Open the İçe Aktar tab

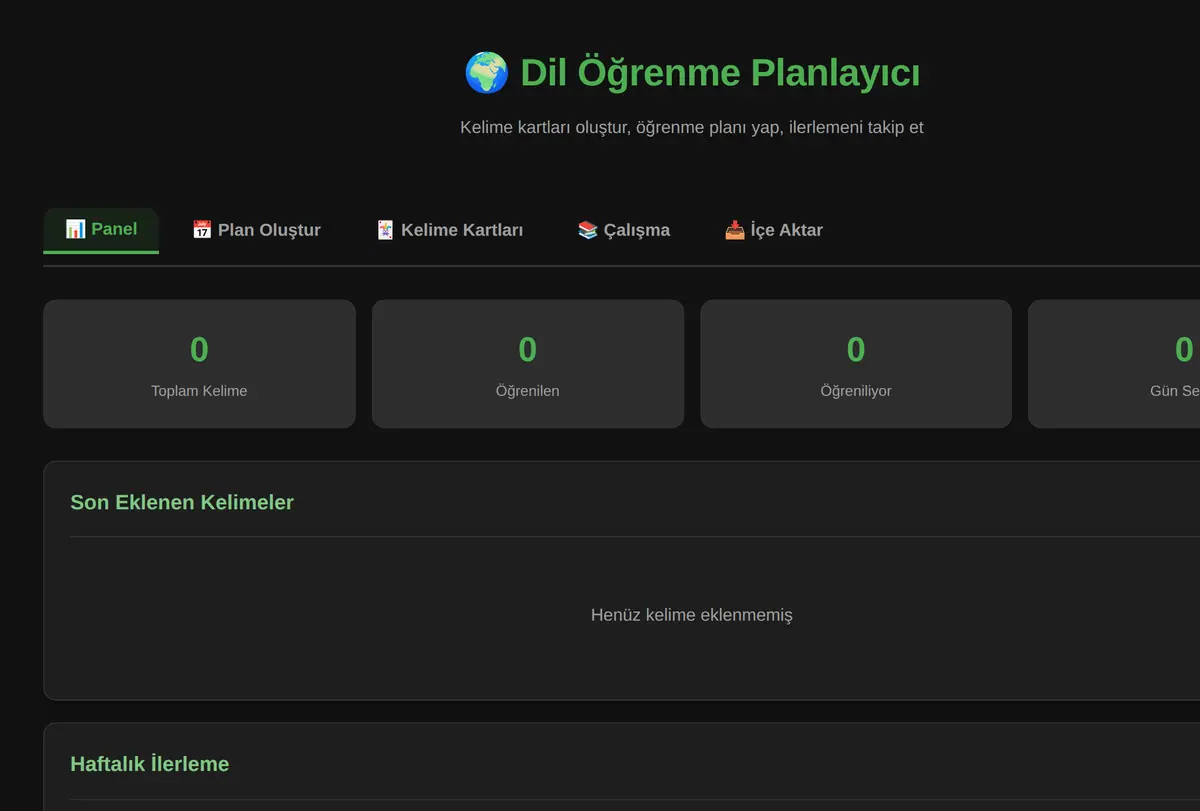click(x=773, y=230)
